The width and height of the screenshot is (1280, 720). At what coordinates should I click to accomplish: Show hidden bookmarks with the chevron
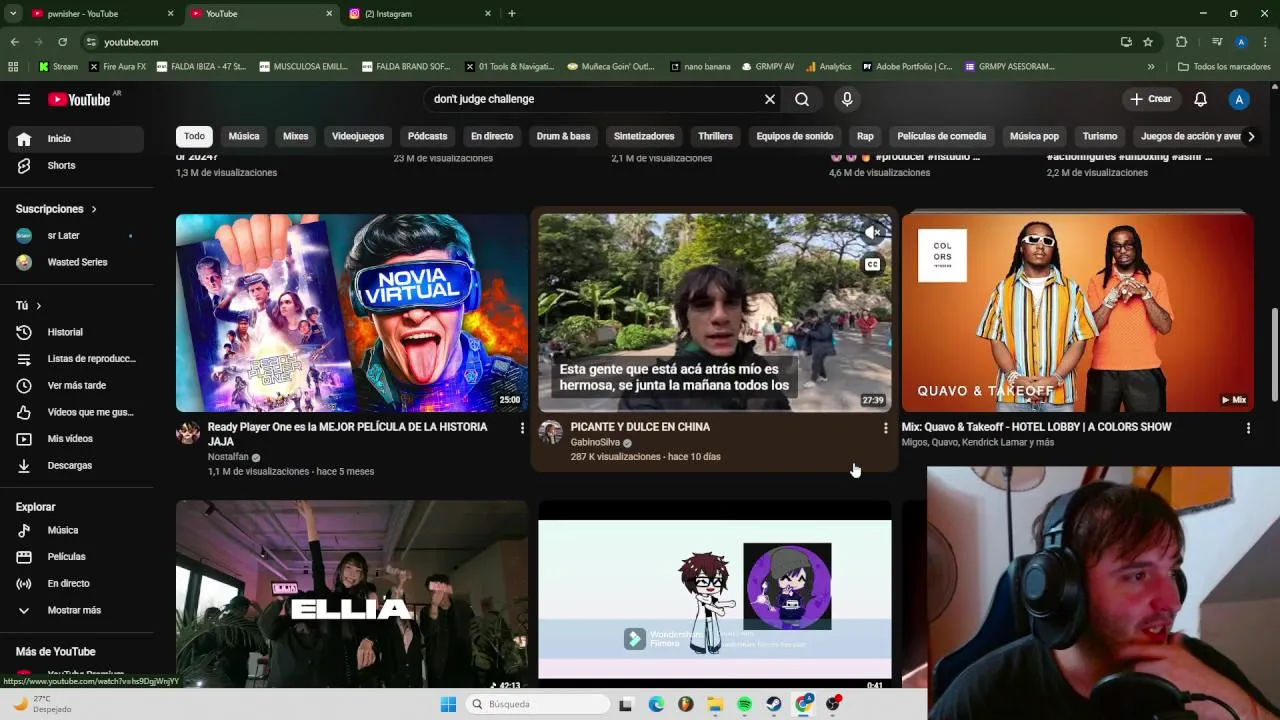point(1151,67)
